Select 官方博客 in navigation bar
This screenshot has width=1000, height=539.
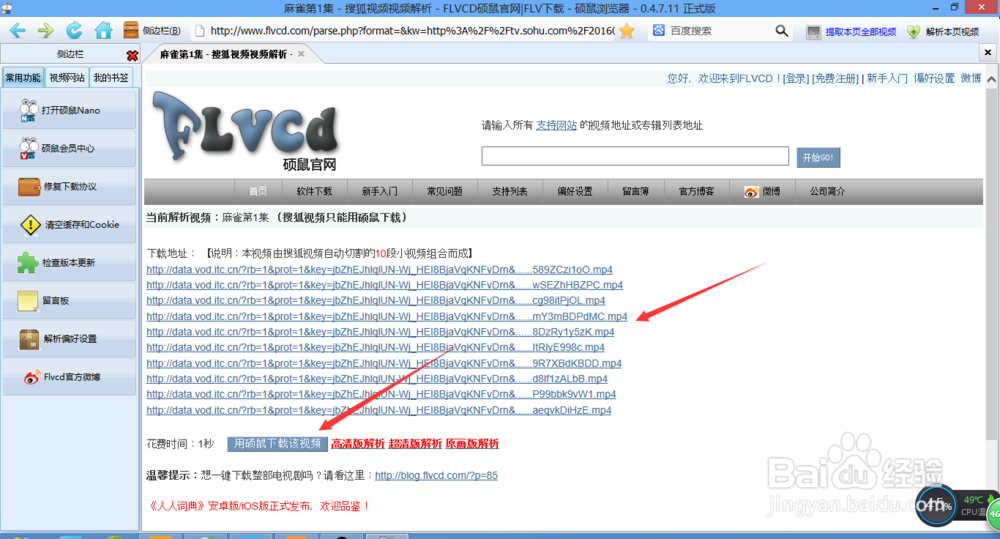[x=696, y=191]
